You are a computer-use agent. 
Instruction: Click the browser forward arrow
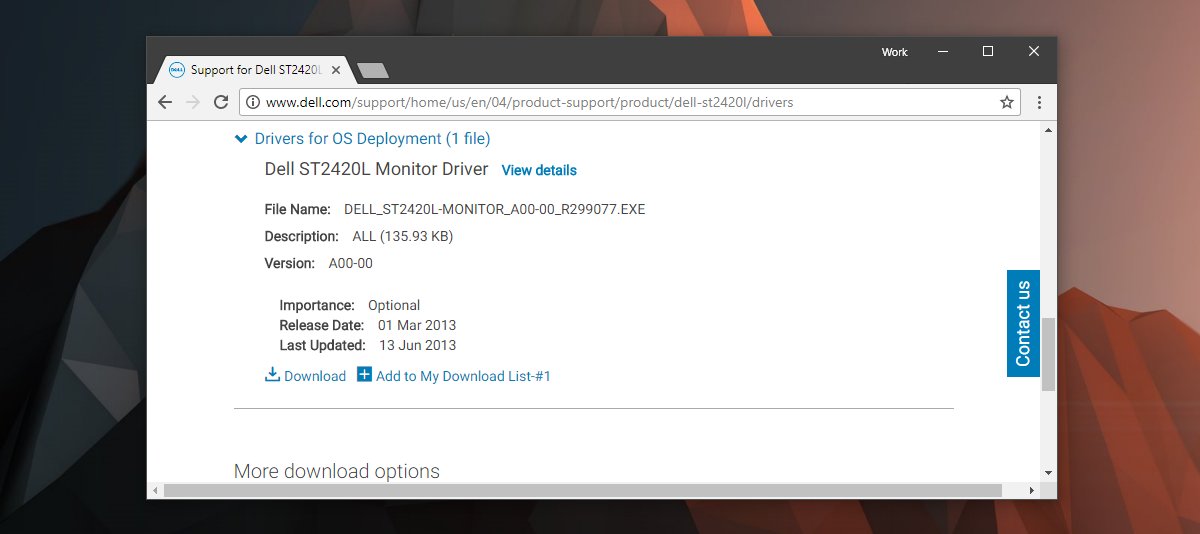click(x=193, y=102)
